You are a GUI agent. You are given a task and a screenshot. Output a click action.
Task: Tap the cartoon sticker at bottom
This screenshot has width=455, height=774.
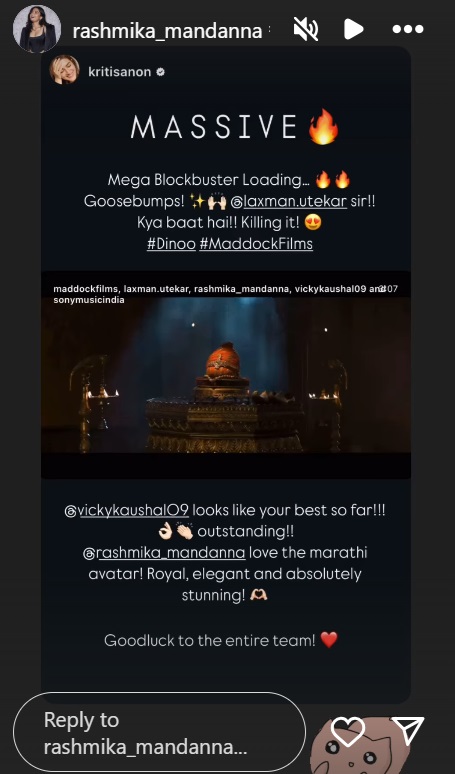click(360, 747)
